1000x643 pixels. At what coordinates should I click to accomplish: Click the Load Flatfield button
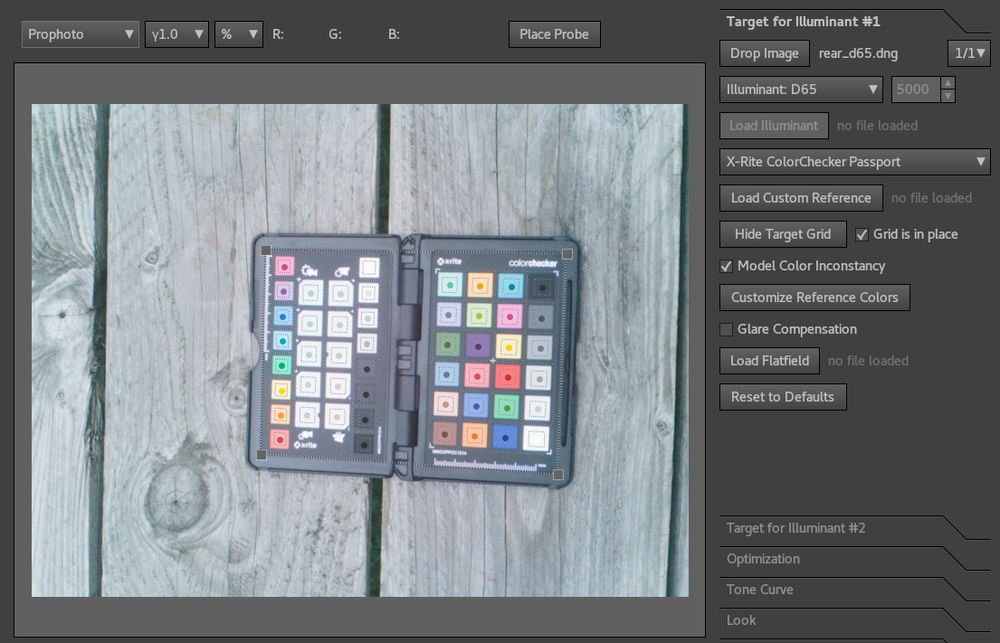point(769,361)
